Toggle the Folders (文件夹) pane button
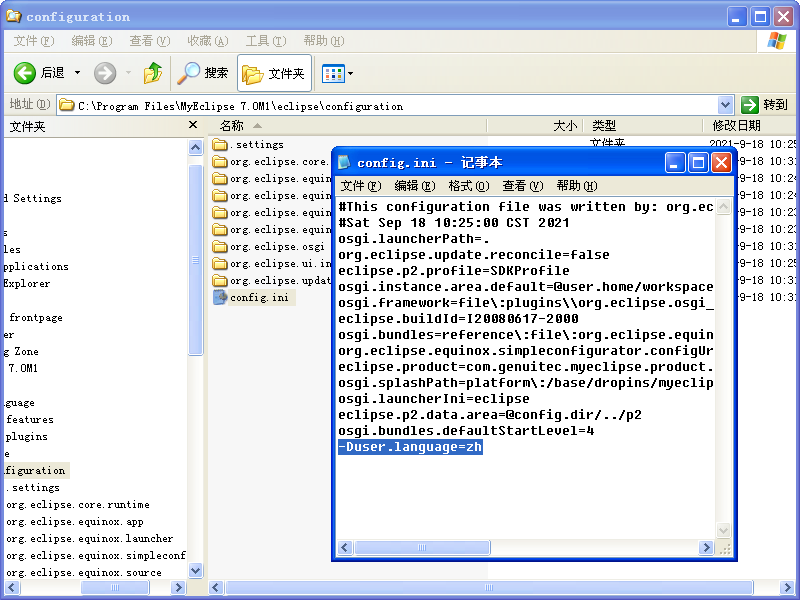800x600 pixels. (275, 73)
